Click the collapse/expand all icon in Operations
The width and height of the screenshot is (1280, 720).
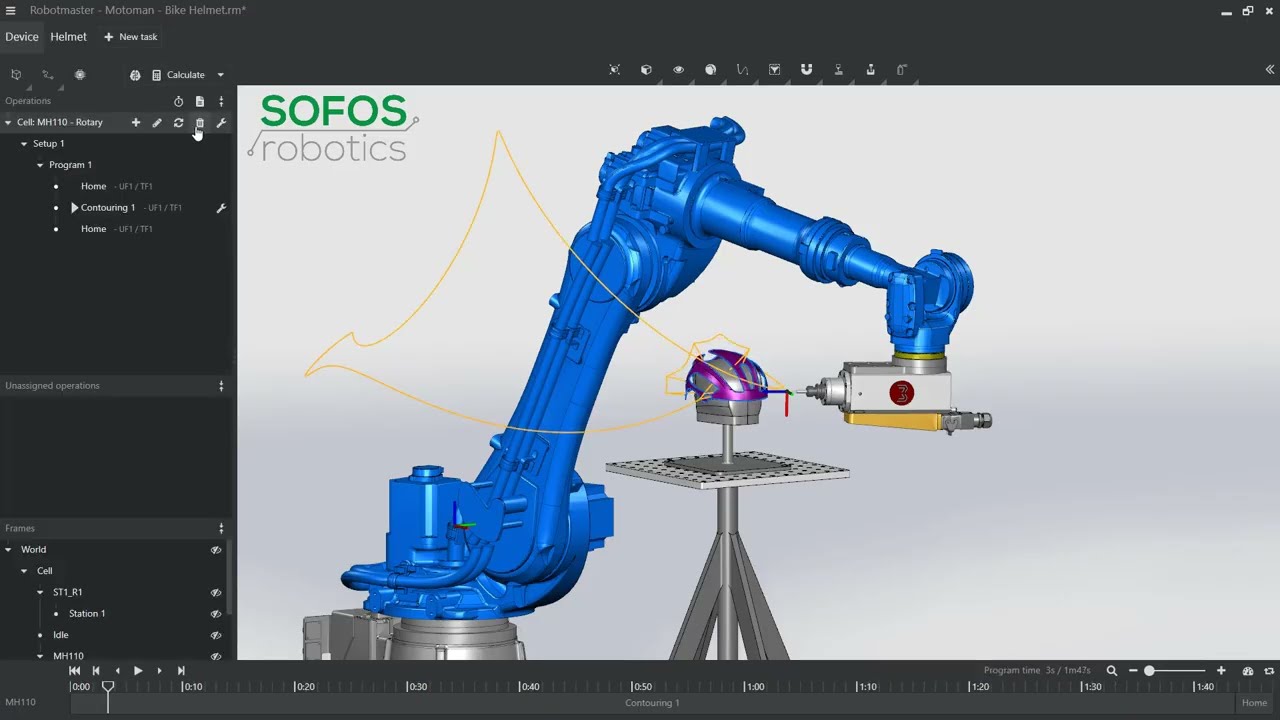(x=221, y=101)
